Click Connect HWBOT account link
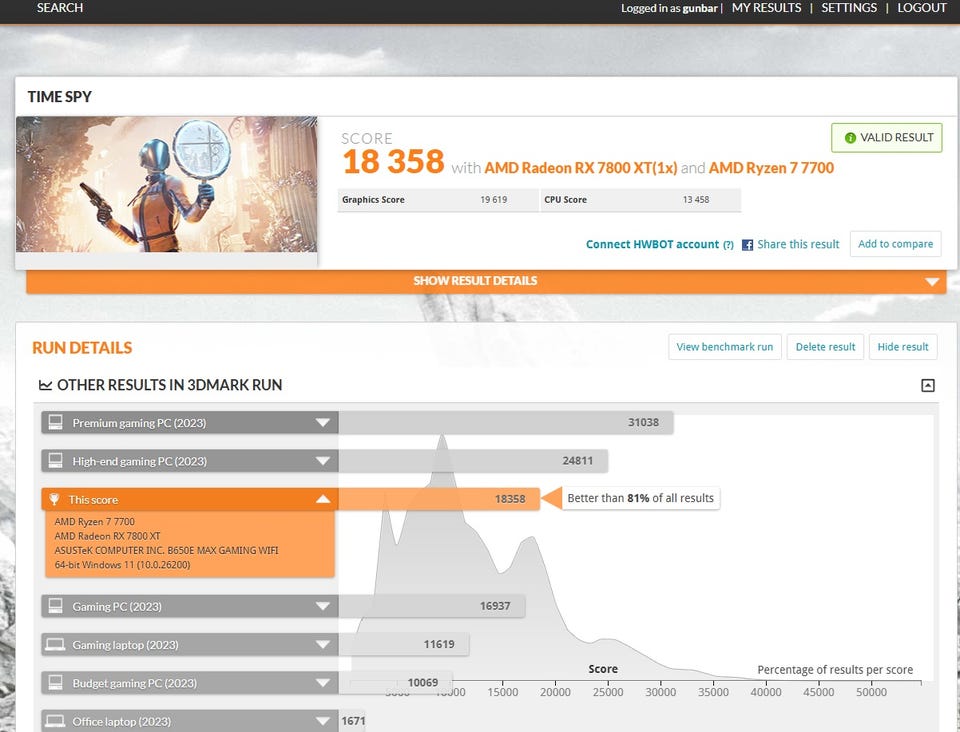This screenshot has height=732, width=960. click(652, 244)
